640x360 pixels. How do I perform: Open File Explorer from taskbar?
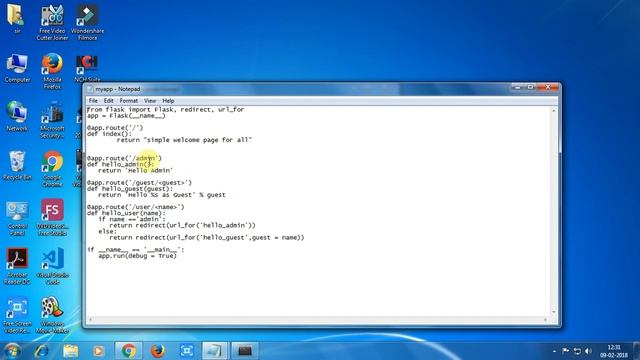click(x=71, y=351)
